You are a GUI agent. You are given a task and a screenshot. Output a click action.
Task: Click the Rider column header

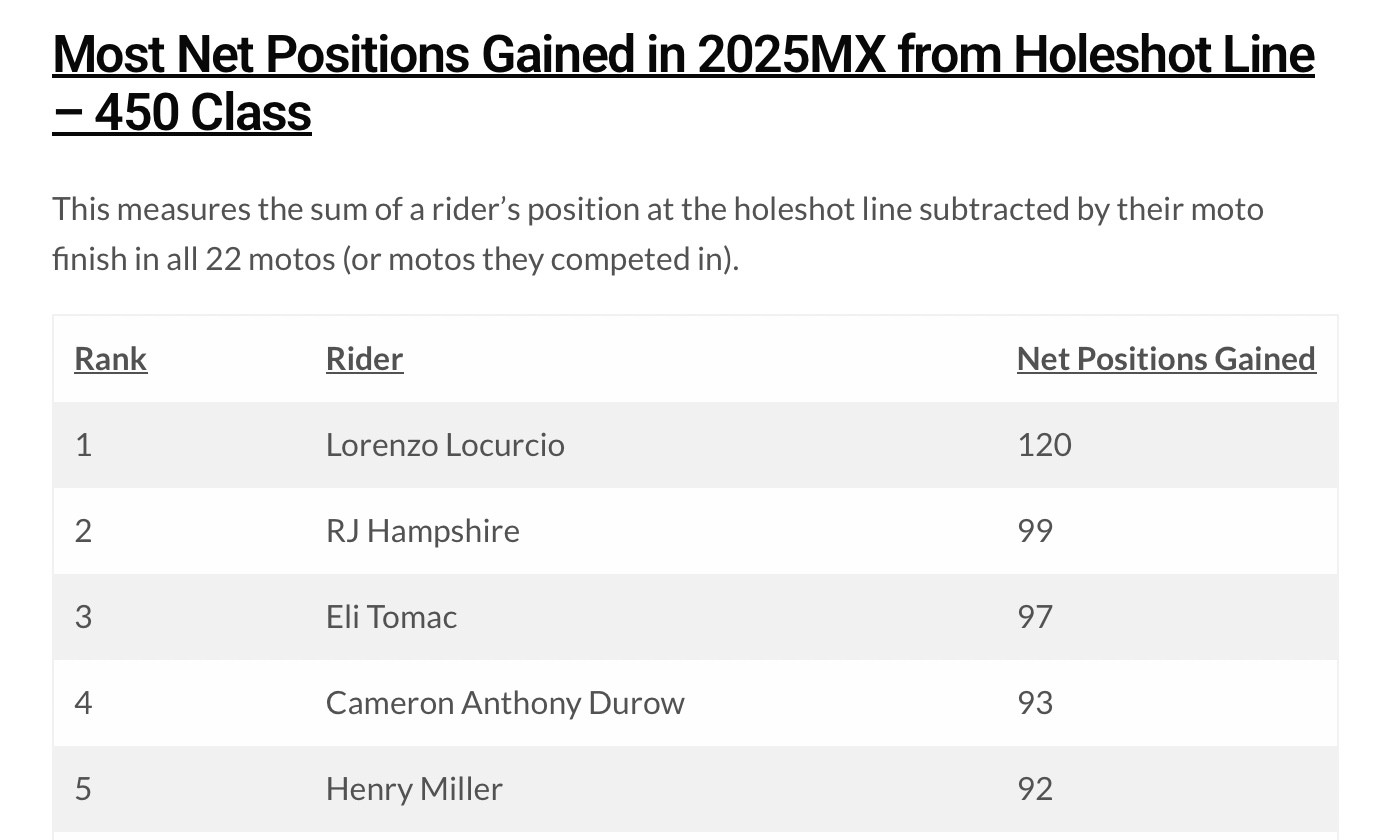[x=364, y=359]
